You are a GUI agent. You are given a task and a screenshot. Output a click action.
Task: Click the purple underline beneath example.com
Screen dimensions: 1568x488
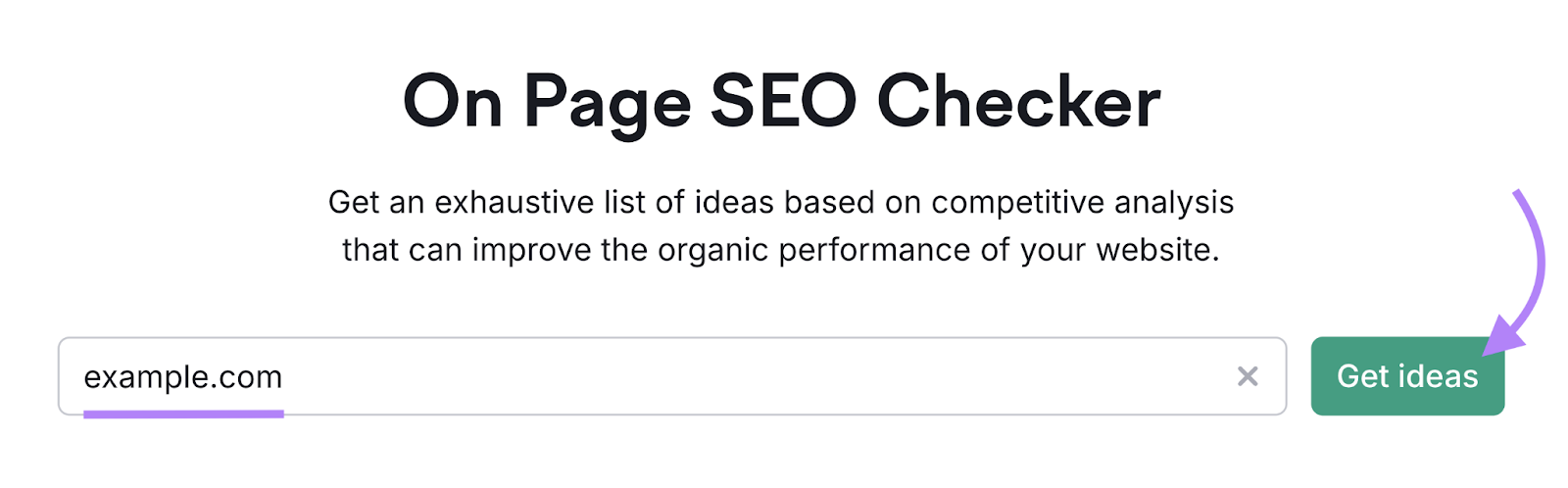coord(183,415)
